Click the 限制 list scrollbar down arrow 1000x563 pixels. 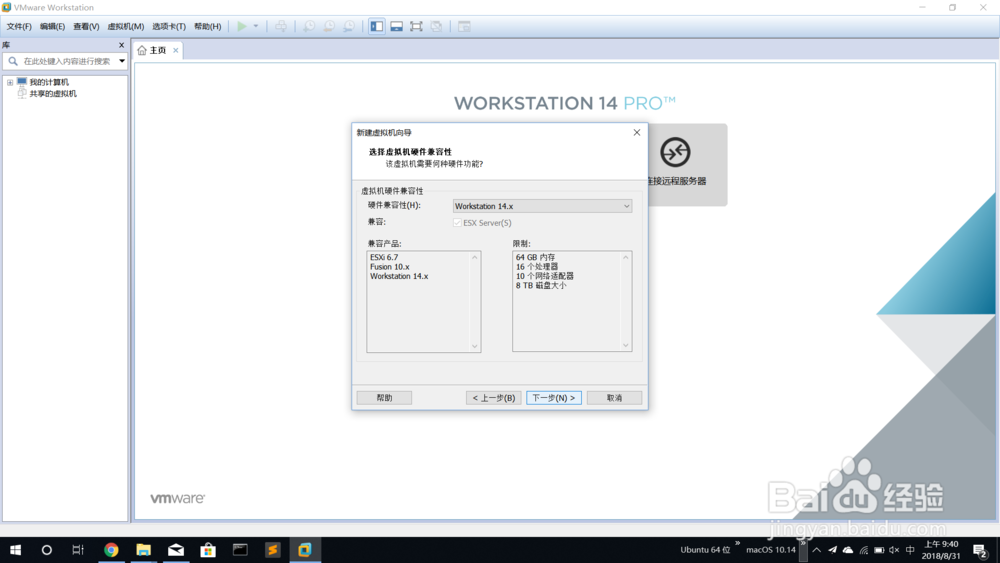click(x=626, y=346)
